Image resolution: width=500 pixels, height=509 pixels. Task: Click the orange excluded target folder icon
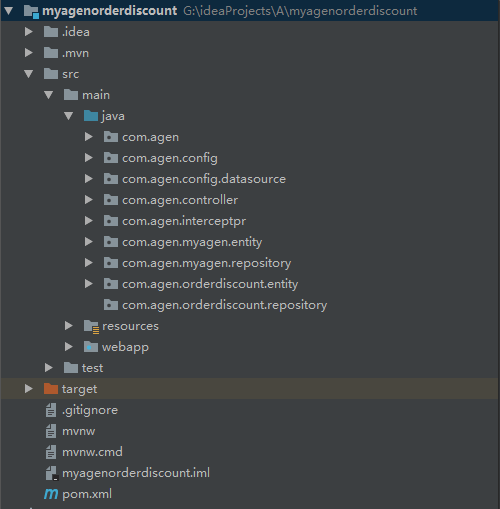click(51, 389)
